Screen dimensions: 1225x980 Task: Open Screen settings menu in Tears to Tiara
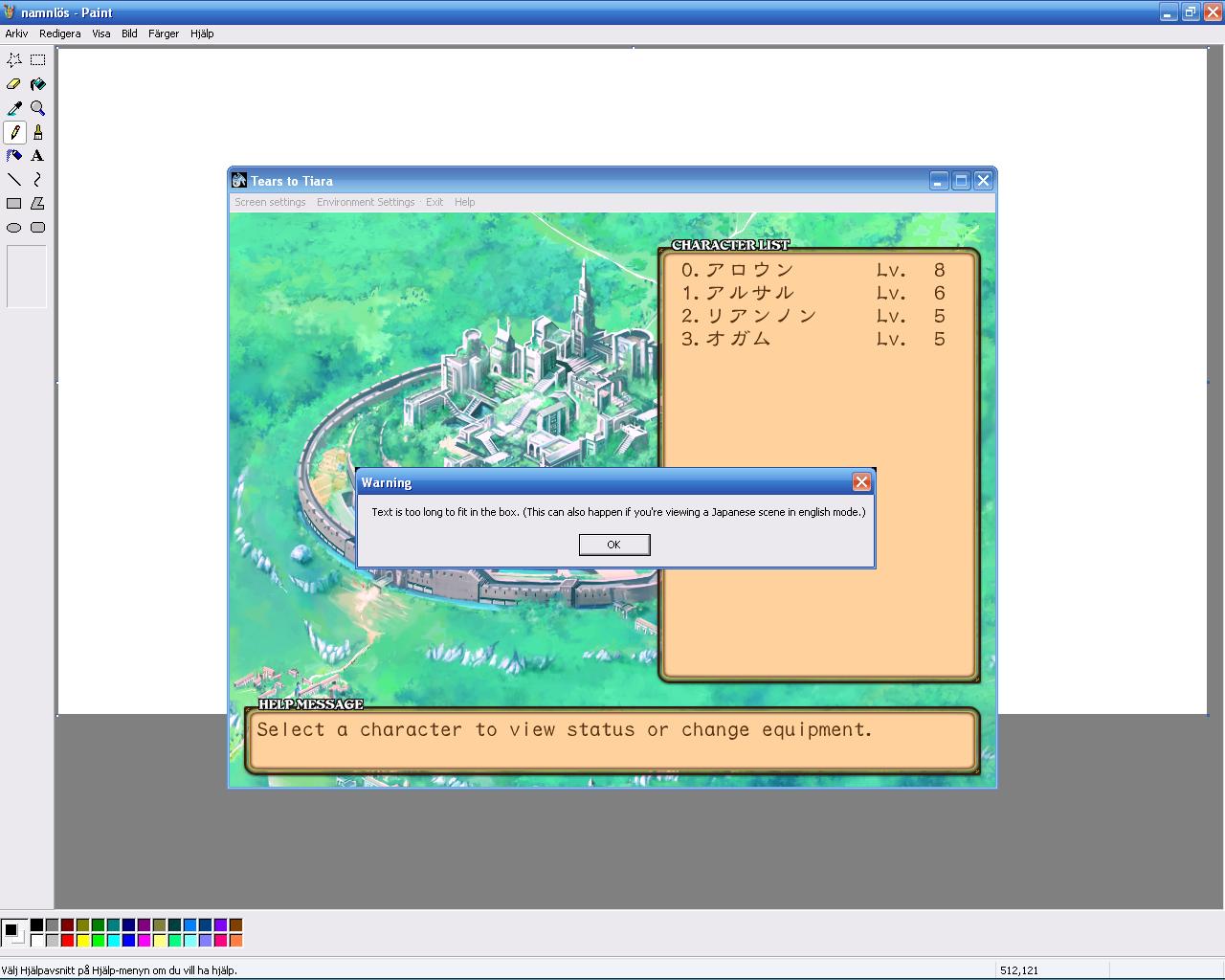pos(270,202)
